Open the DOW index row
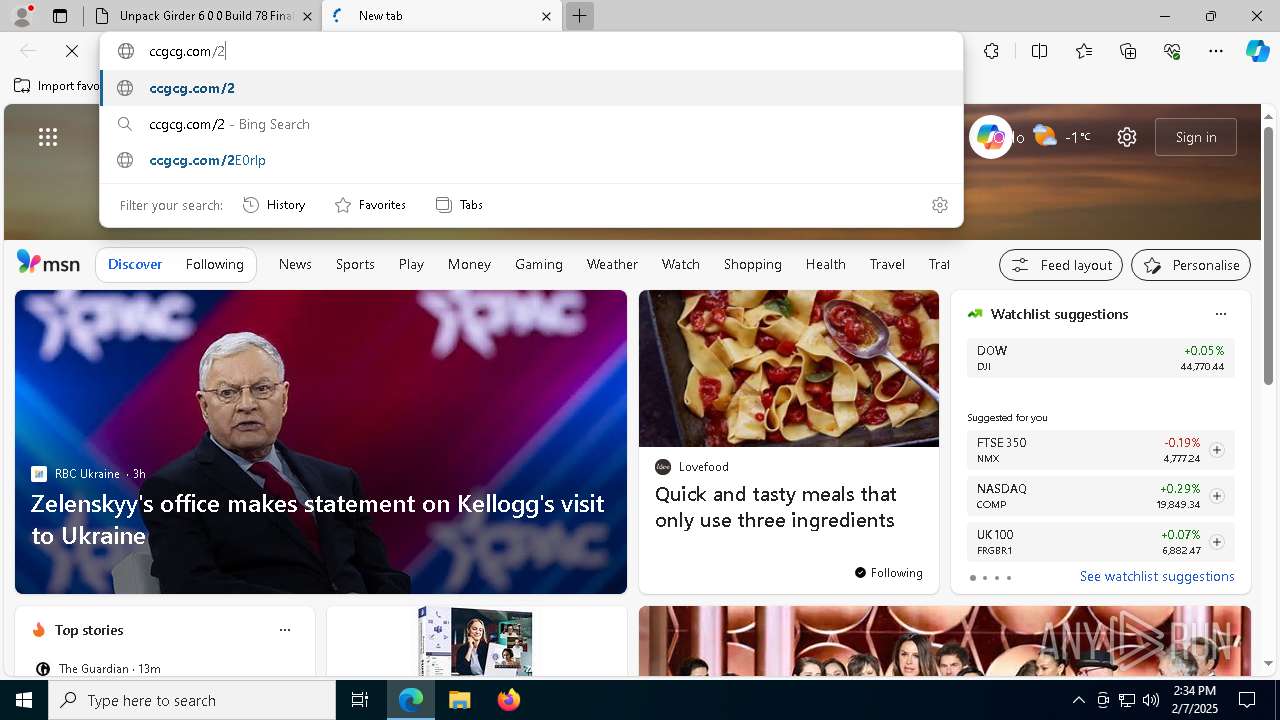The height and width of the screenshot is (720, 1280). 1100,358
